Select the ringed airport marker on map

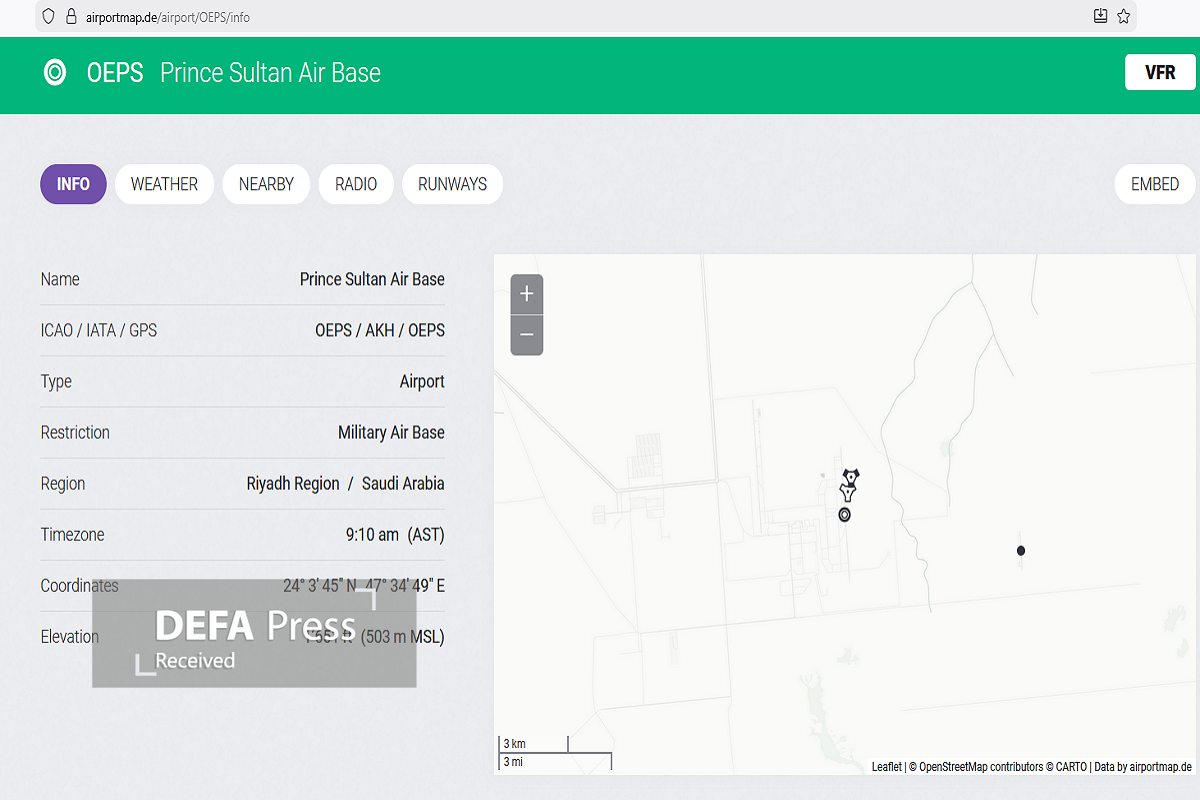pos(845,514)
